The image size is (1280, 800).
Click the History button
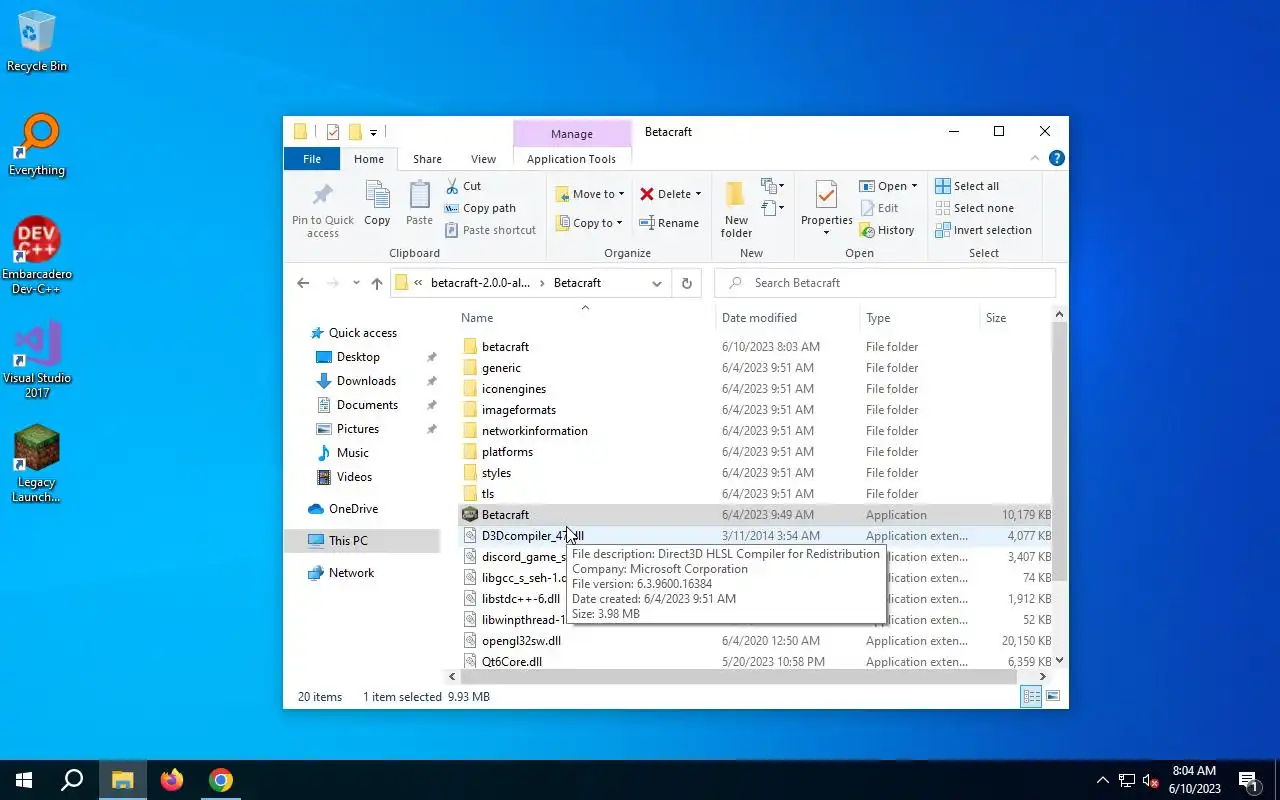887,230
